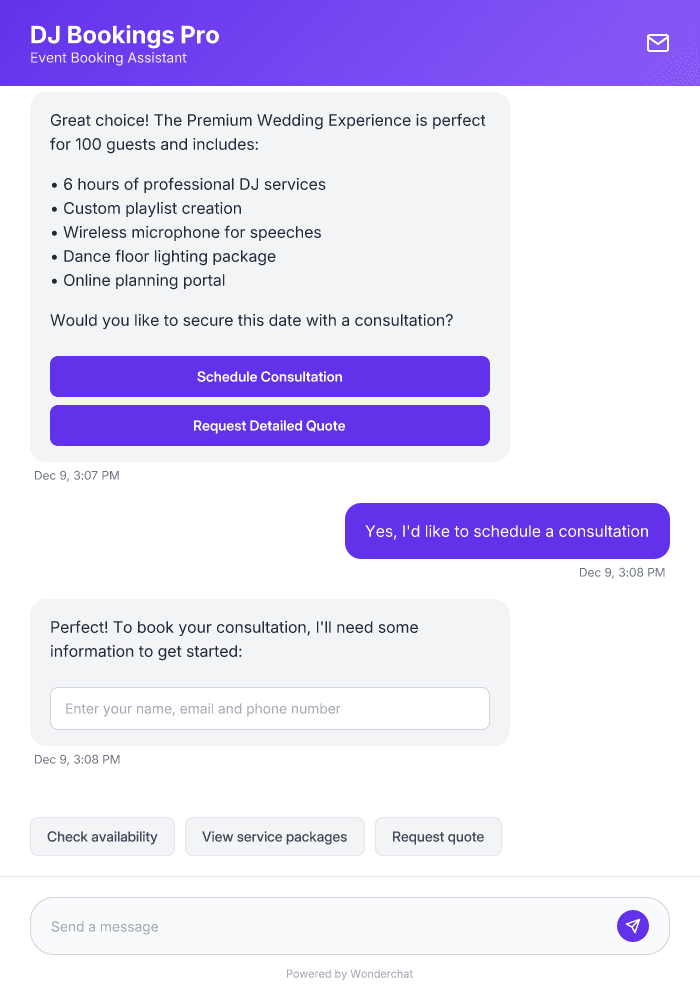Image resolution: width=700 pixels, height=1000 pixels.
Task: Click the name, email and phone input field
Action: click(270, 708)
